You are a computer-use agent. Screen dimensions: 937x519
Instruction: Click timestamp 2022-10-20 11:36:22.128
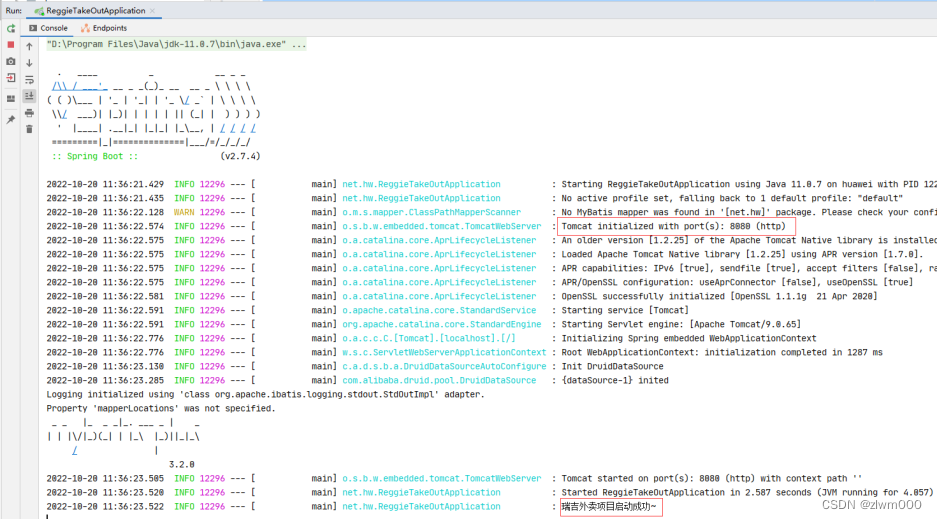coord(105,213)
